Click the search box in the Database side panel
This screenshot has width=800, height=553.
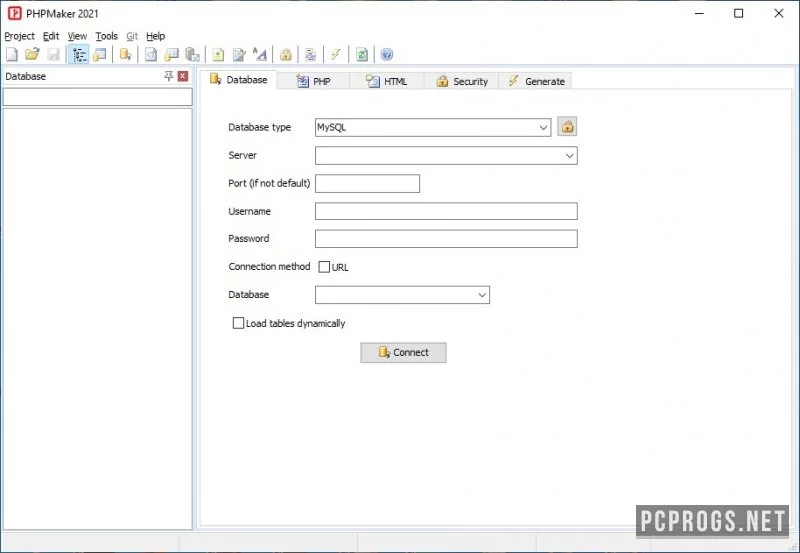click(x=97, y=97)
